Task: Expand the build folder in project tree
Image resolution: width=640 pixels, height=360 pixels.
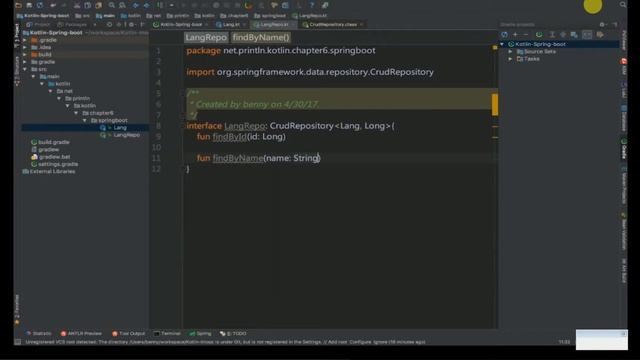Action: [25, 54]
